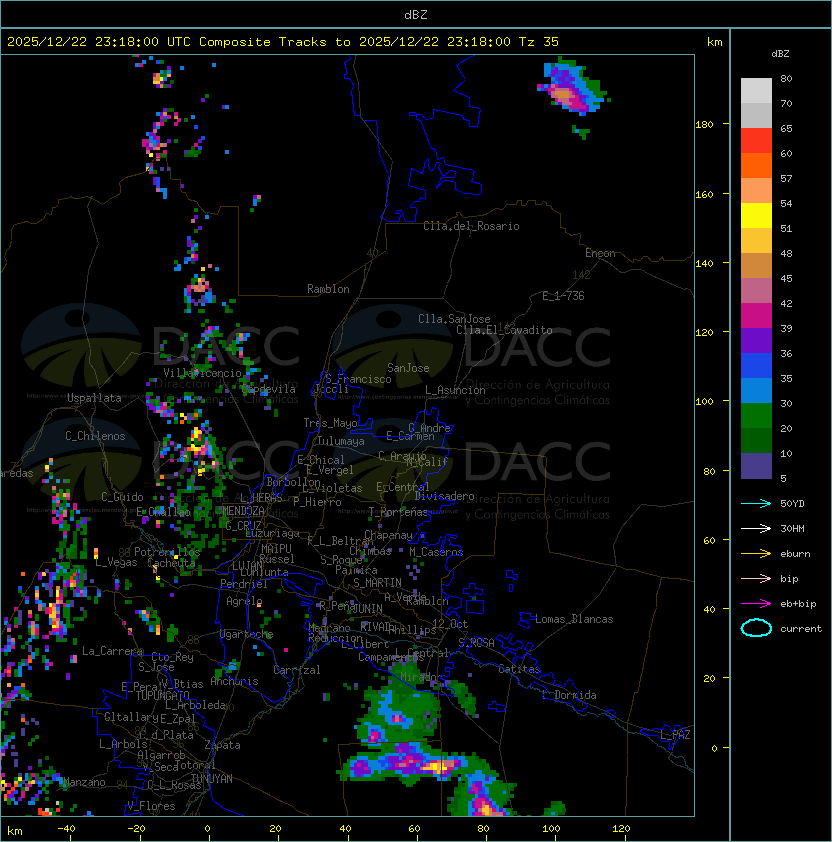
Task: Click the E_1-736 place label
Action: [563, 296]
